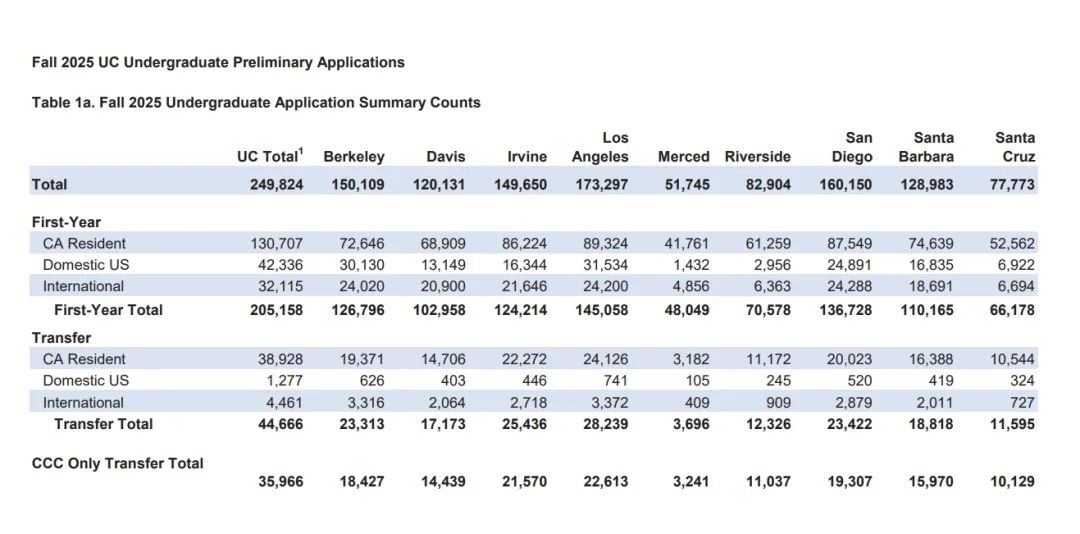Click the First-Year section label
This screenshot has width=1080, height=534.
[x=66, y=223]
